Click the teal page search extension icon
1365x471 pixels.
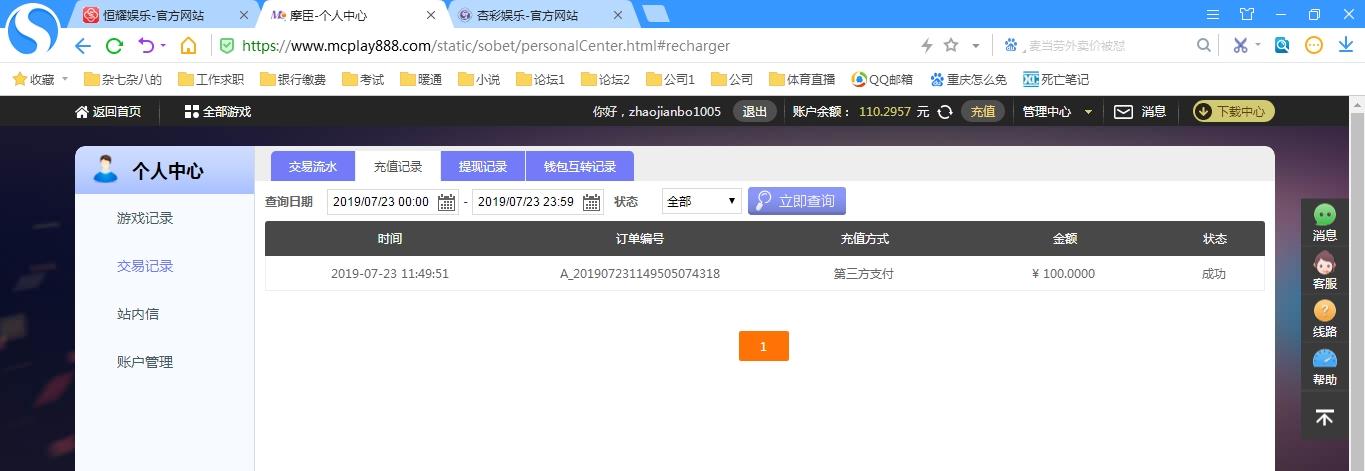coord(1282,46)
